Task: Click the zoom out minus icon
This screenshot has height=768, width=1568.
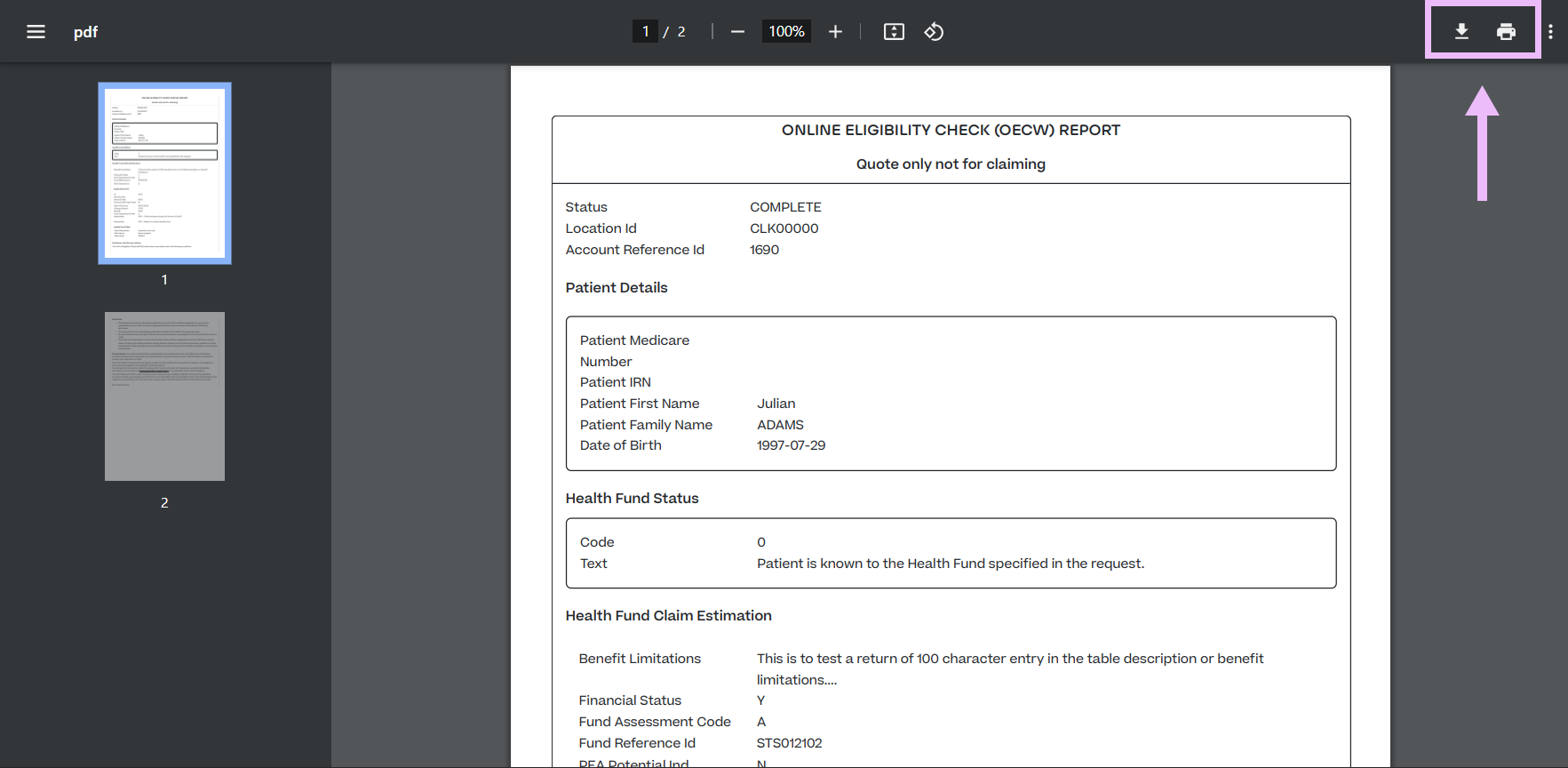Action: pos(737,32)
